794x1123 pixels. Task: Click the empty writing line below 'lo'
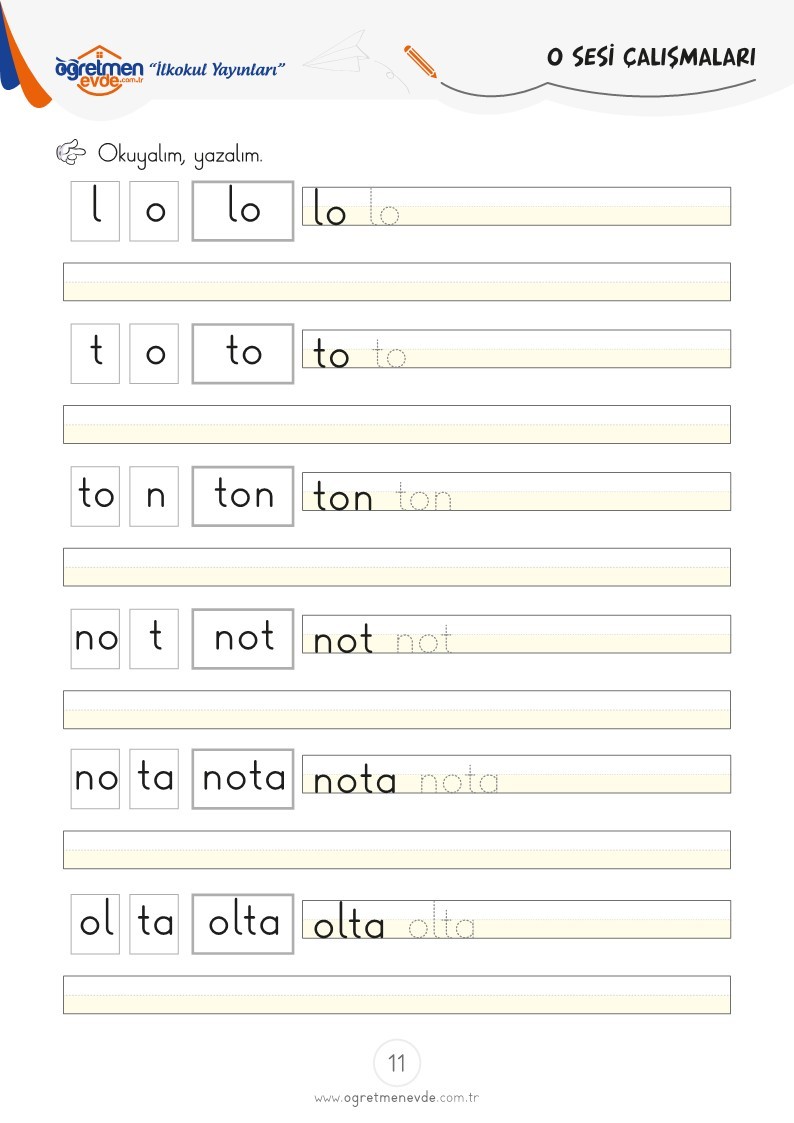(397, 281)
